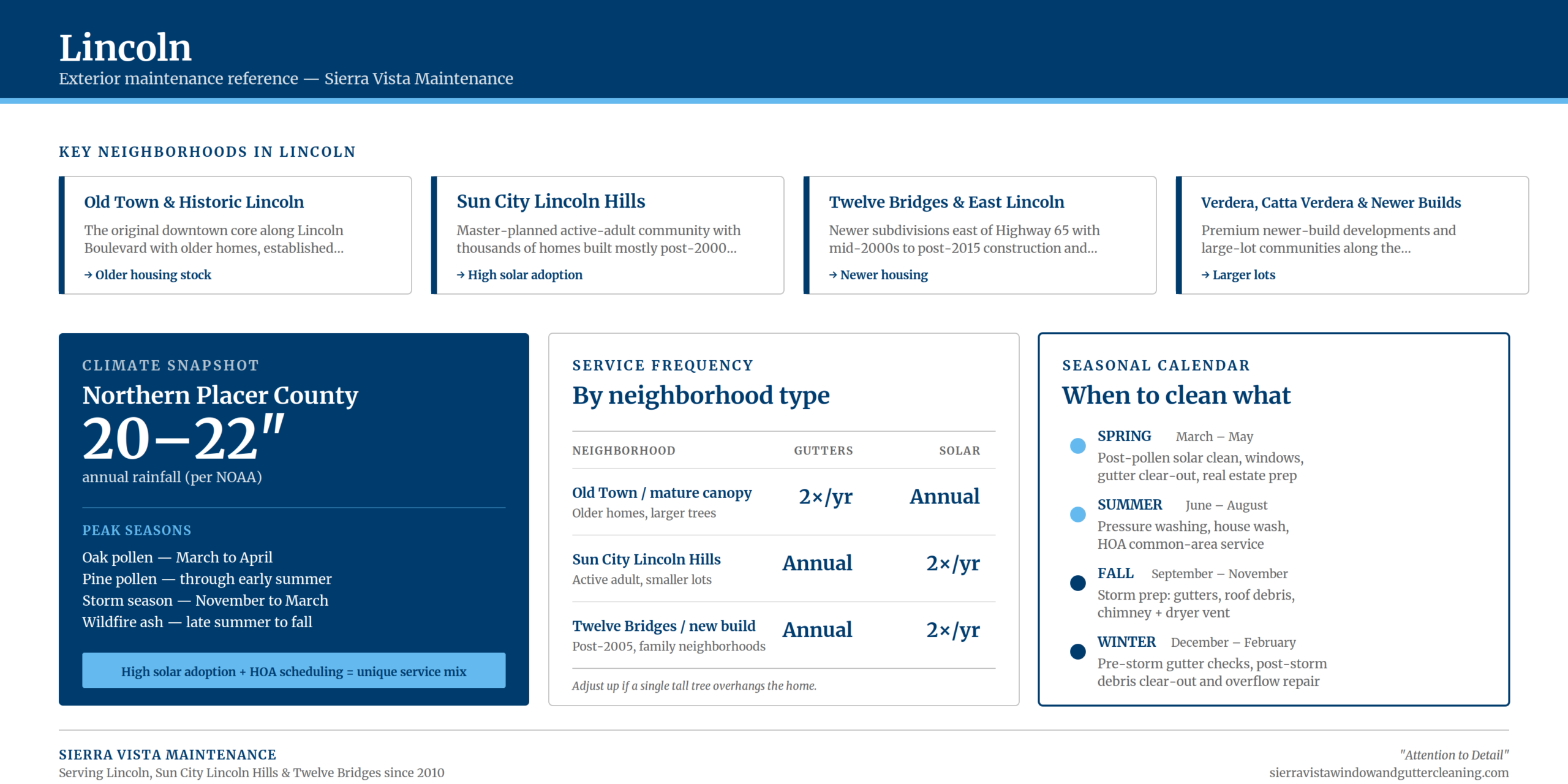Click the 'SIERRA VISTA MAINTENANCE' footer name

pyautogui.click(x=168, y=755)
